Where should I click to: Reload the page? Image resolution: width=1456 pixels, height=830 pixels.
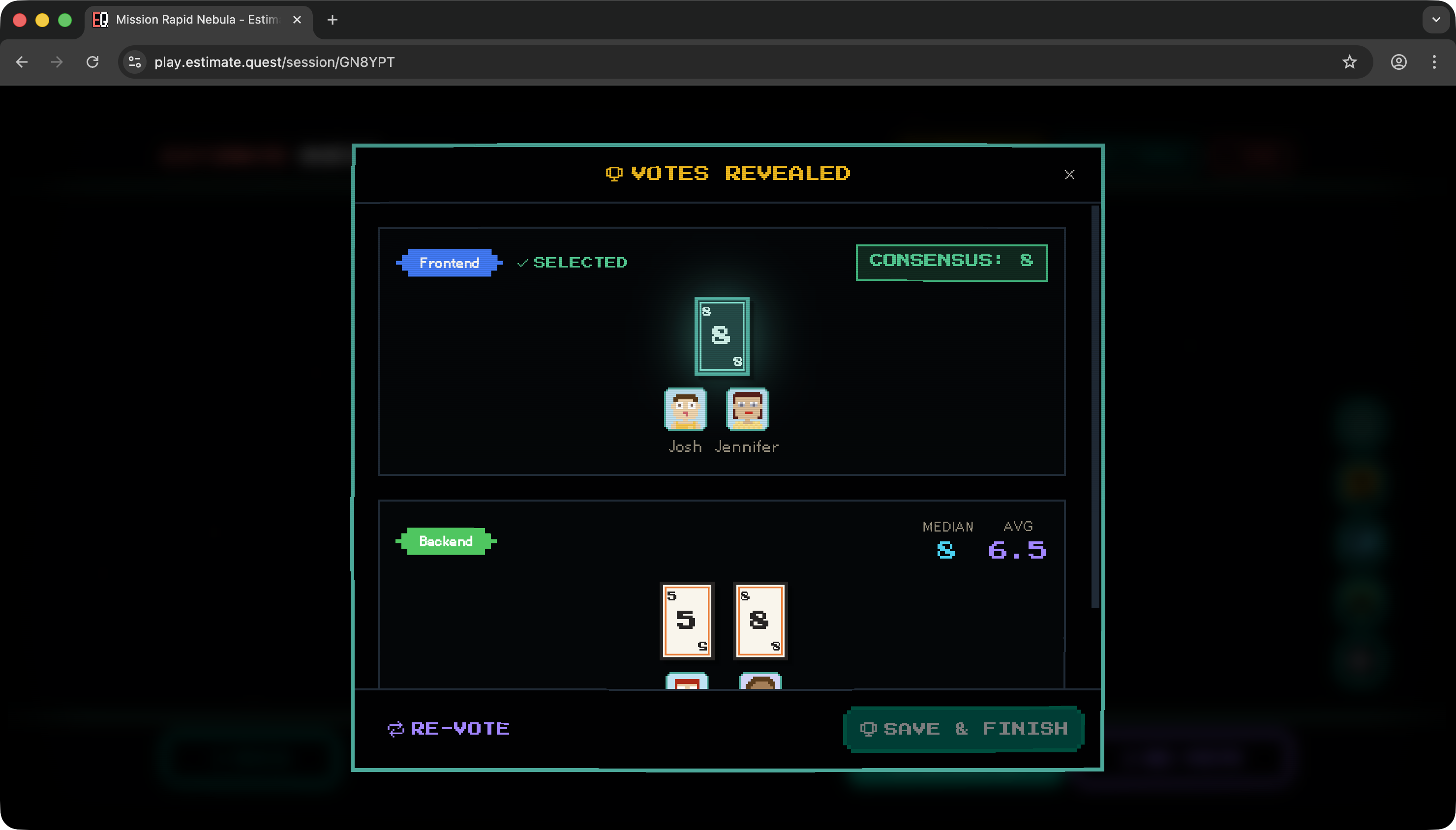(x=92, y=62)
